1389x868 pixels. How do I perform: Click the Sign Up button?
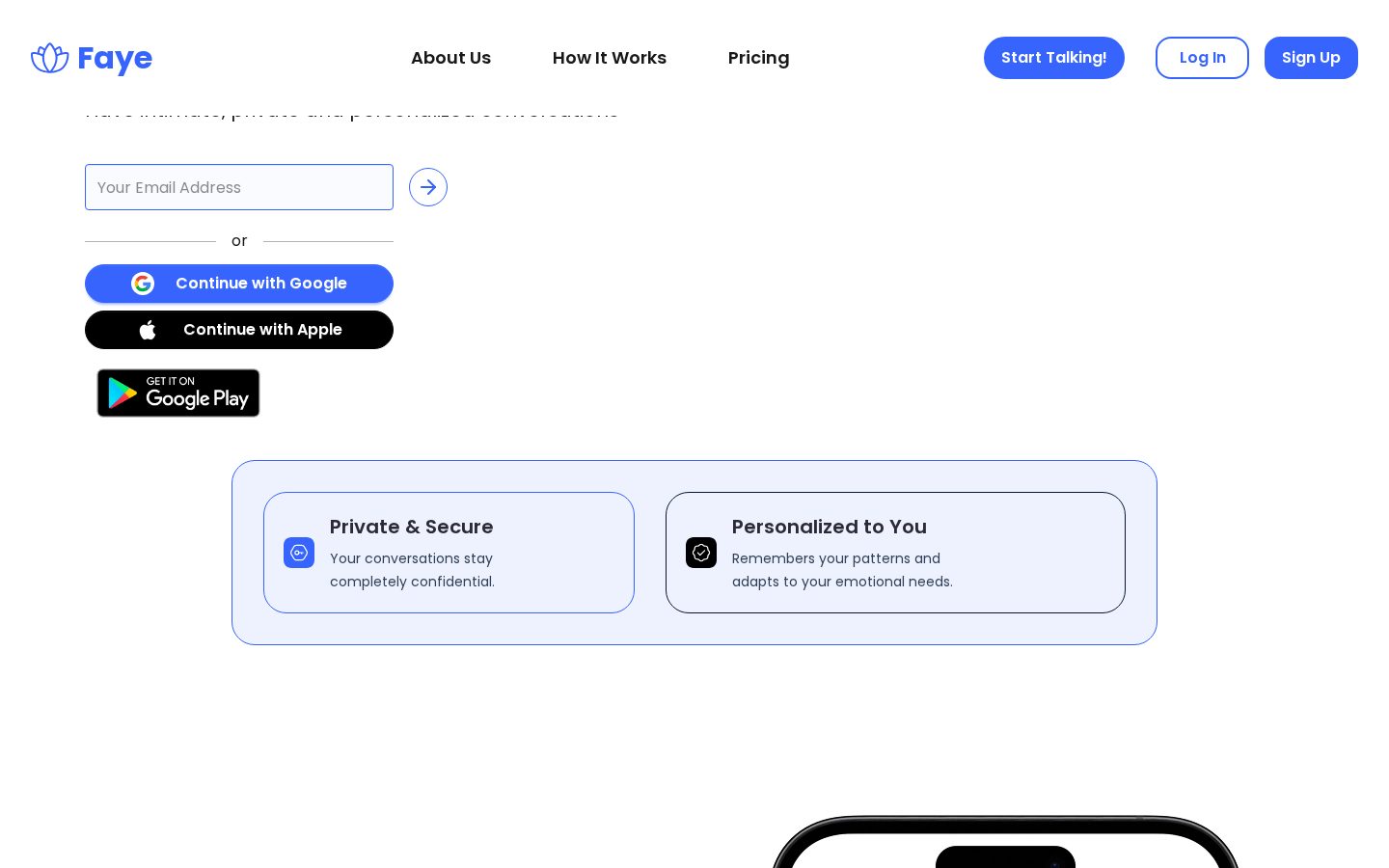point(1311,58)
